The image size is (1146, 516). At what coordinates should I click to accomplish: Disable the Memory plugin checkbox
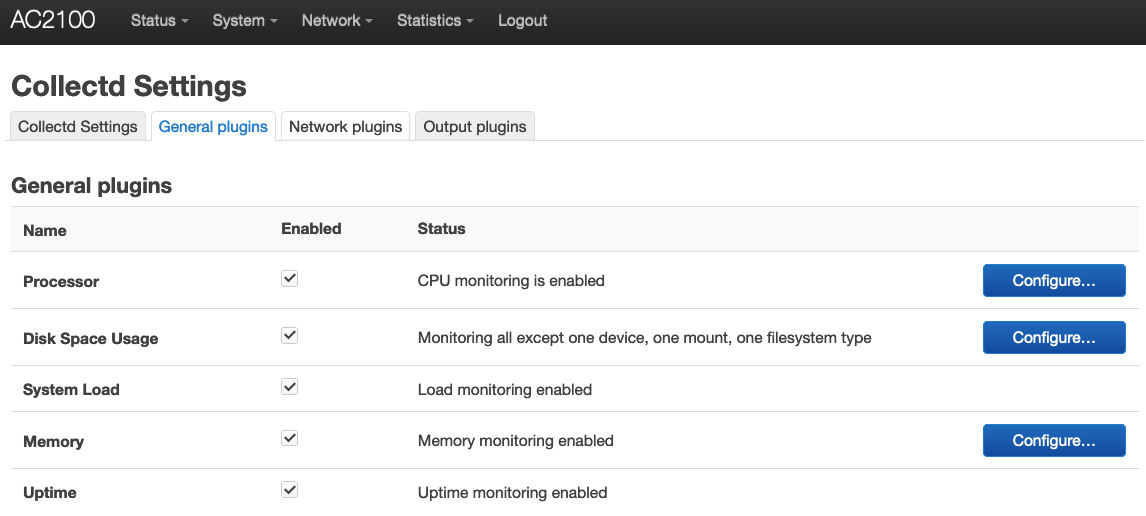click(290, 439)
